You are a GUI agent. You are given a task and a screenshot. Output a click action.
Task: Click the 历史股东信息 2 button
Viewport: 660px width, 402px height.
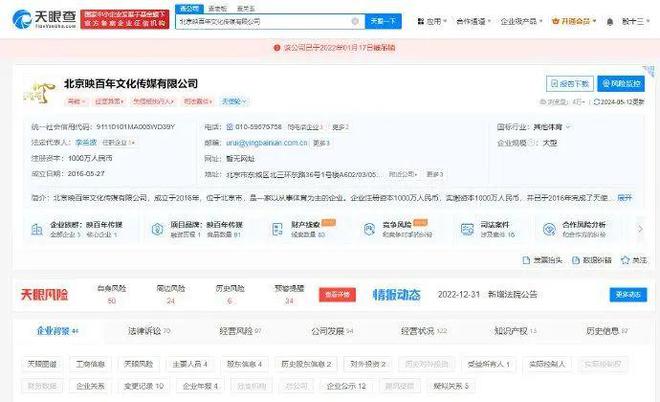(x=306, y=364)
